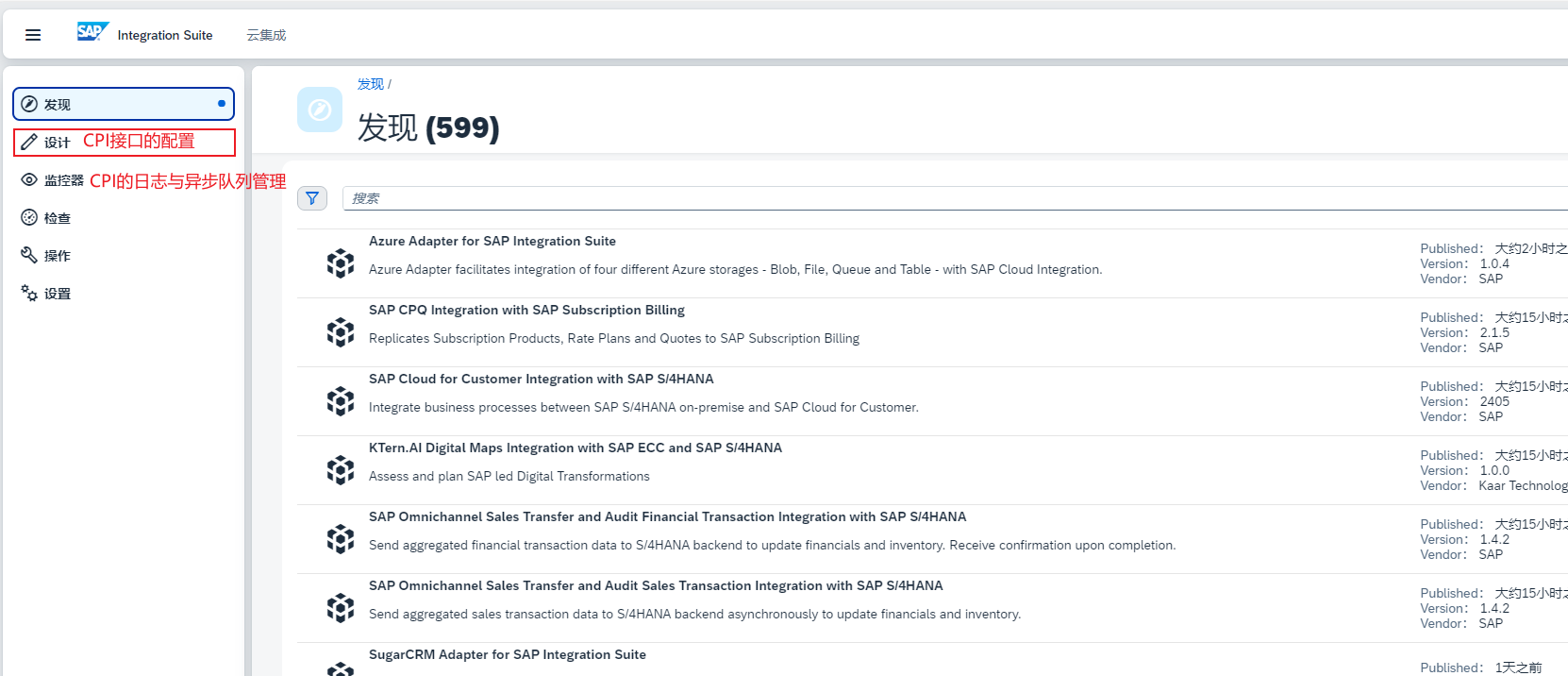Click the SAP logo
1568x676 pixels.
(x=93, y=32)
